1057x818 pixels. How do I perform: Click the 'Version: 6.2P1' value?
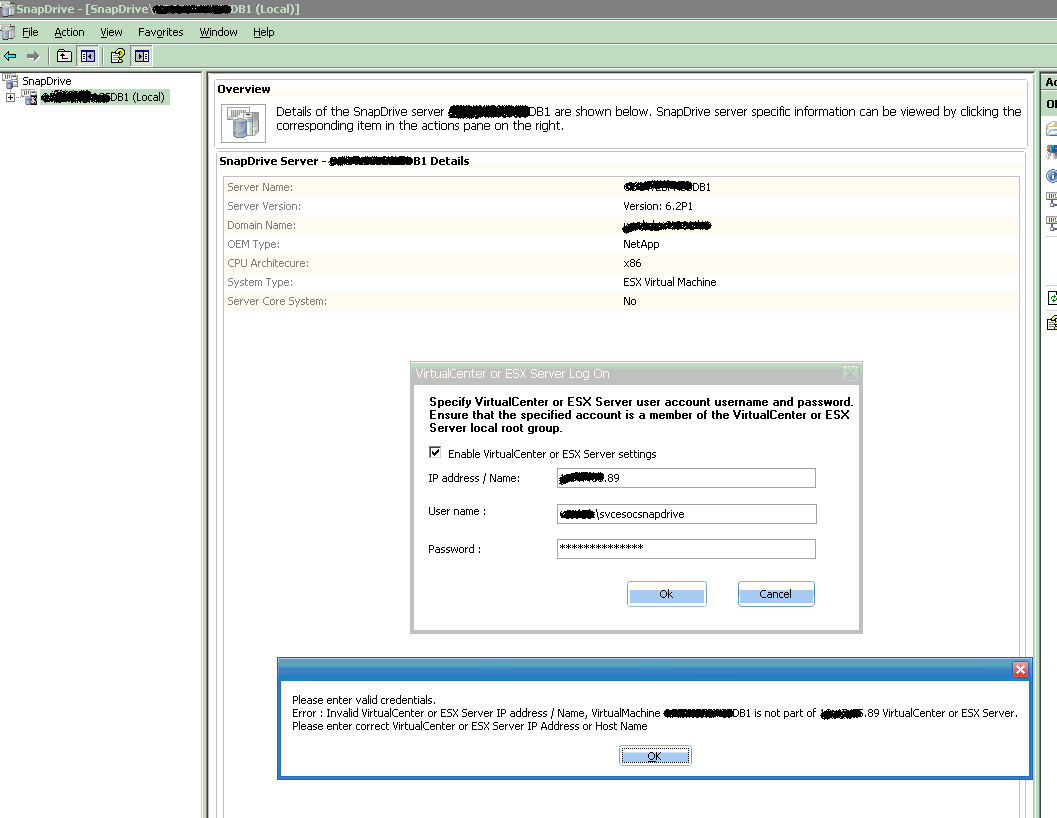[658, 206]
